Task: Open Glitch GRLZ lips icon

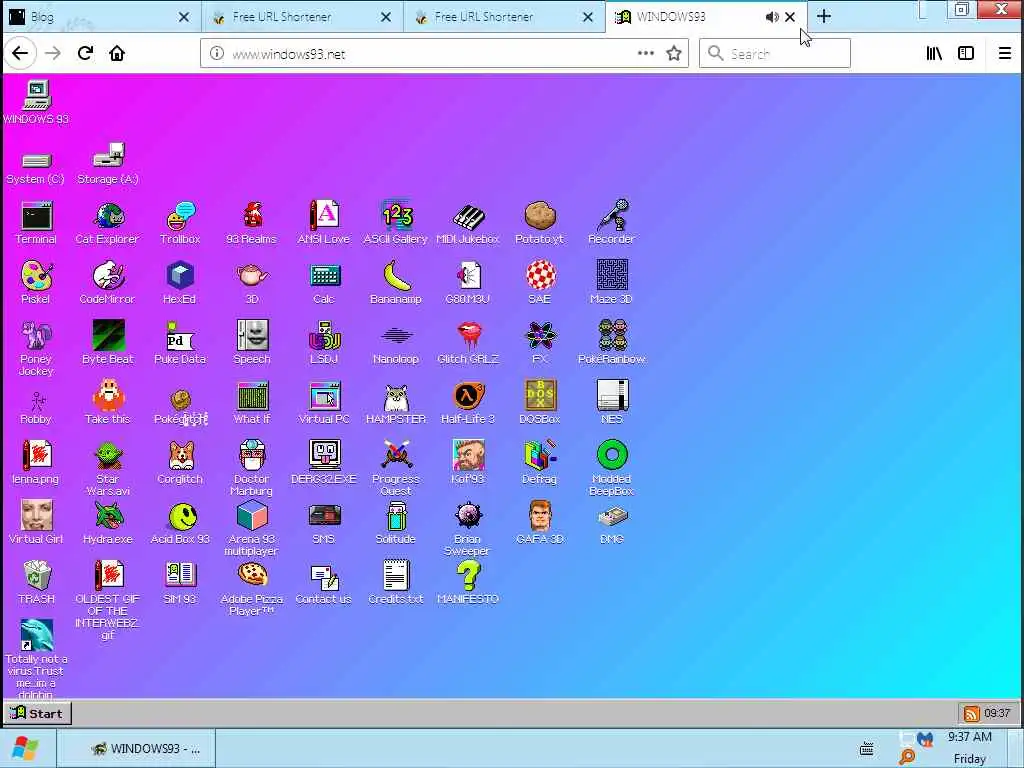Action: click(468, 343)
